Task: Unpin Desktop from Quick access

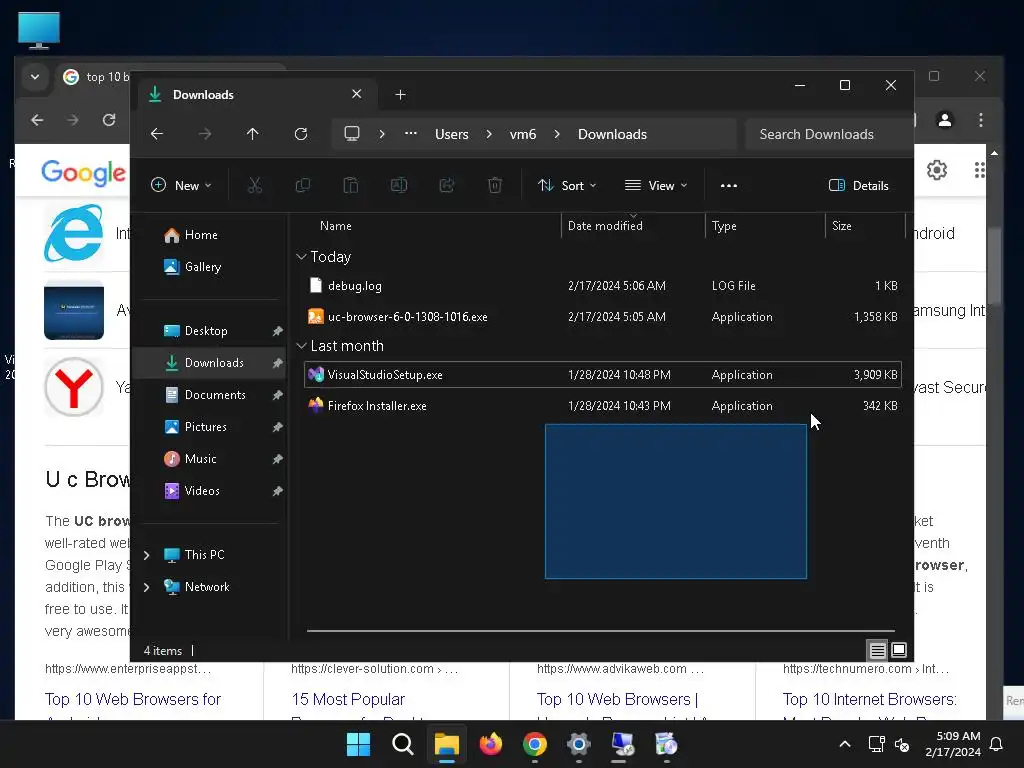Action: click(278, 331)
